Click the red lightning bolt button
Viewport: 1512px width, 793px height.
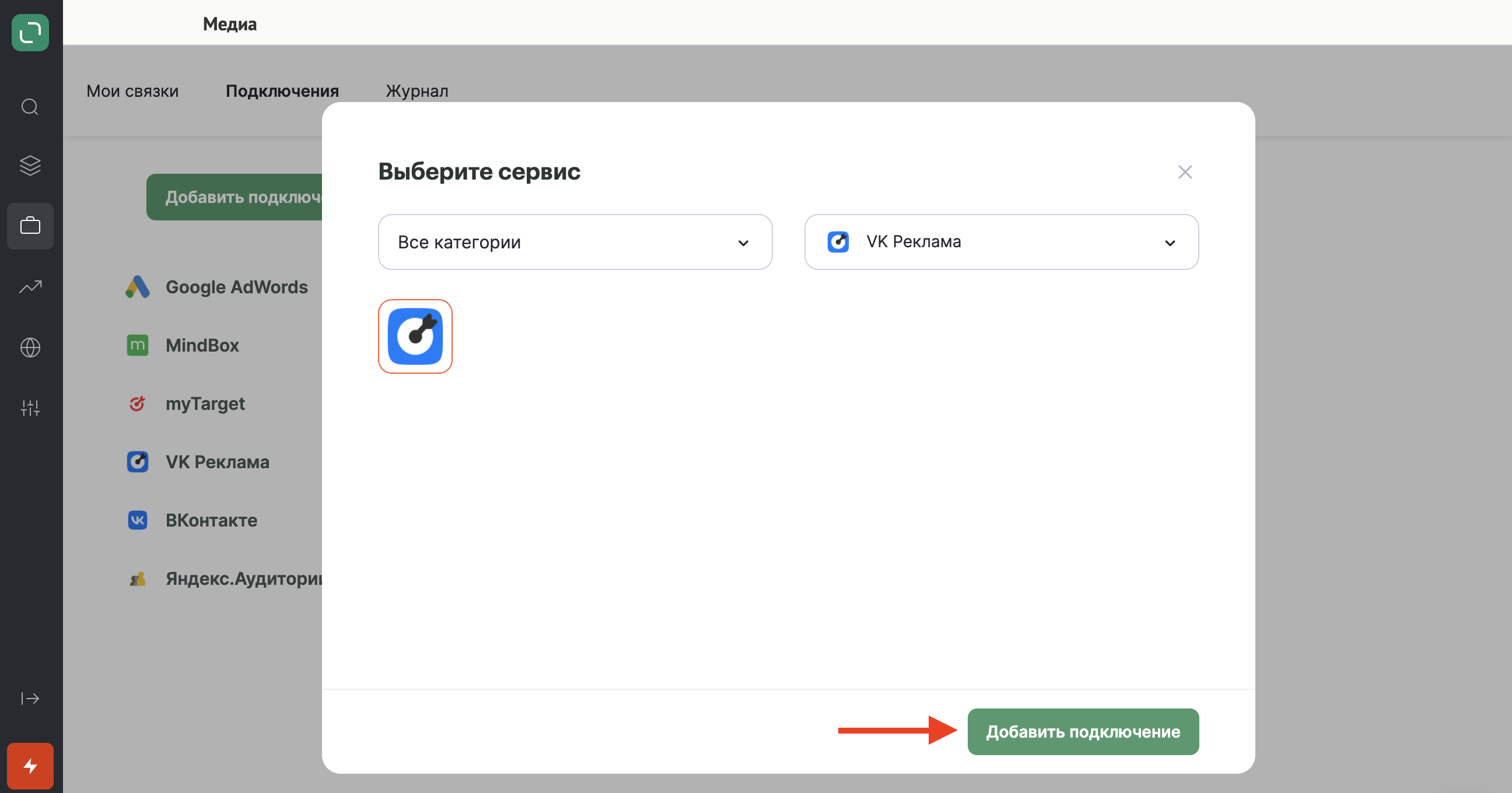(x=30, y=766)
